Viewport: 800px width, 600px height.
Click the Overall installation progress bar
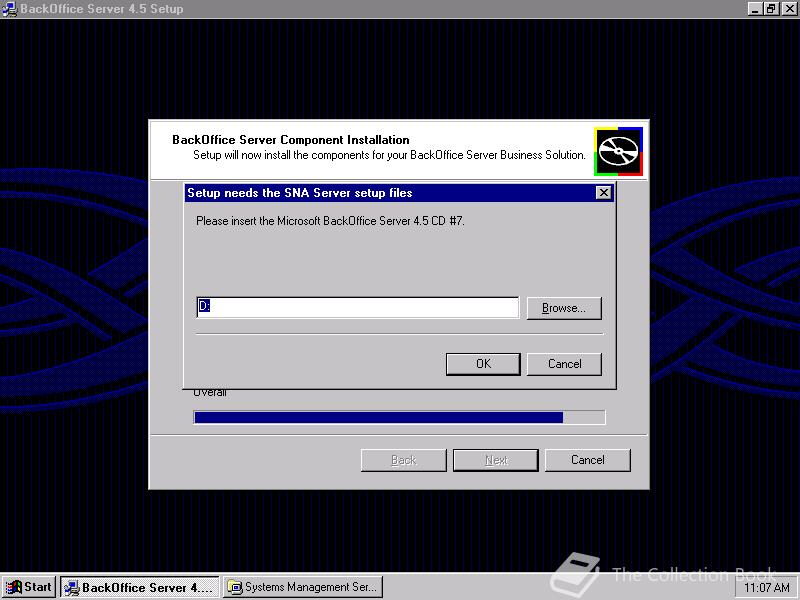[x=399, y=417]
